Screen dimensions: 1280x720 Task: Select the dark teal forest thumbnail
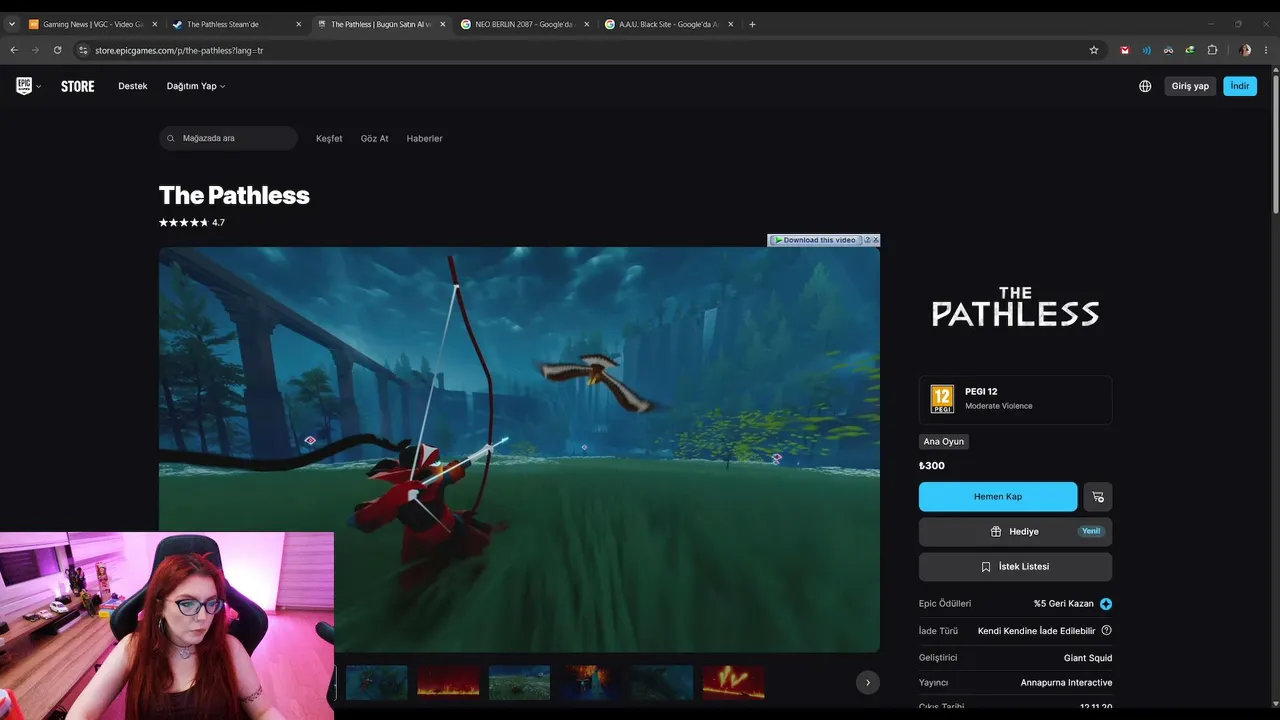[x=662, y=682]
